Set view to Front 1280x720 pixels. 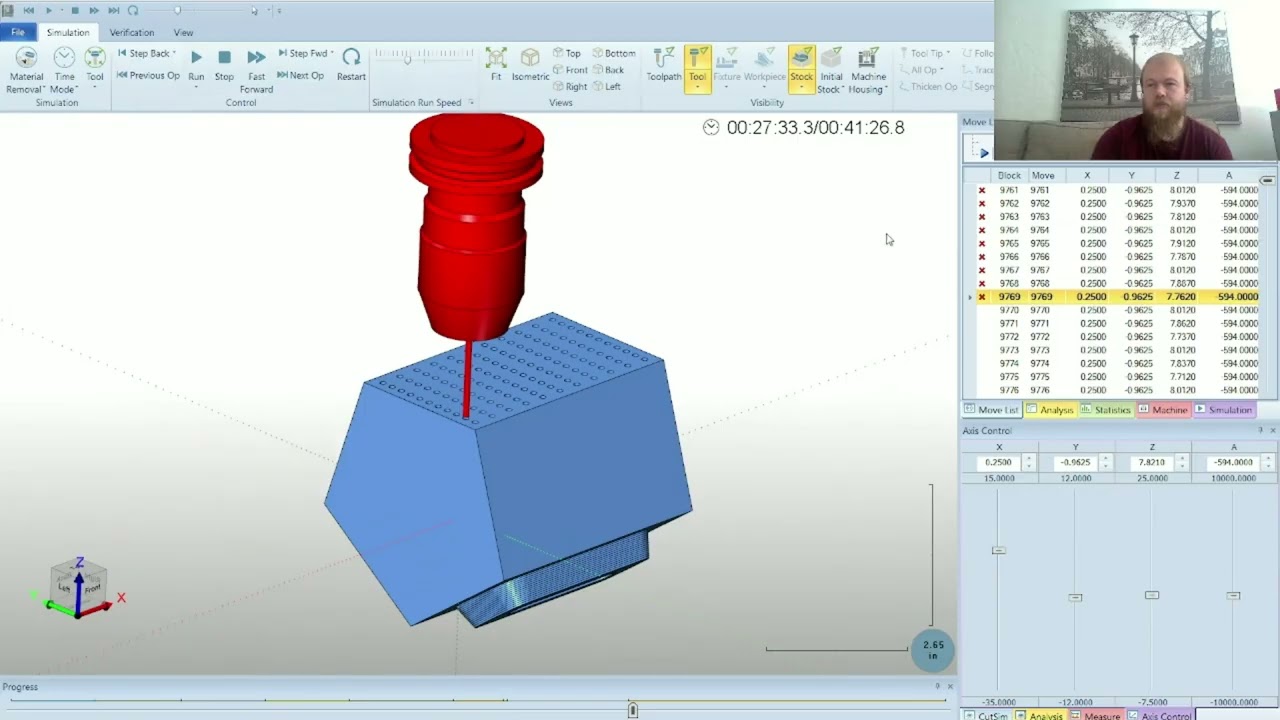click(570, 70)
